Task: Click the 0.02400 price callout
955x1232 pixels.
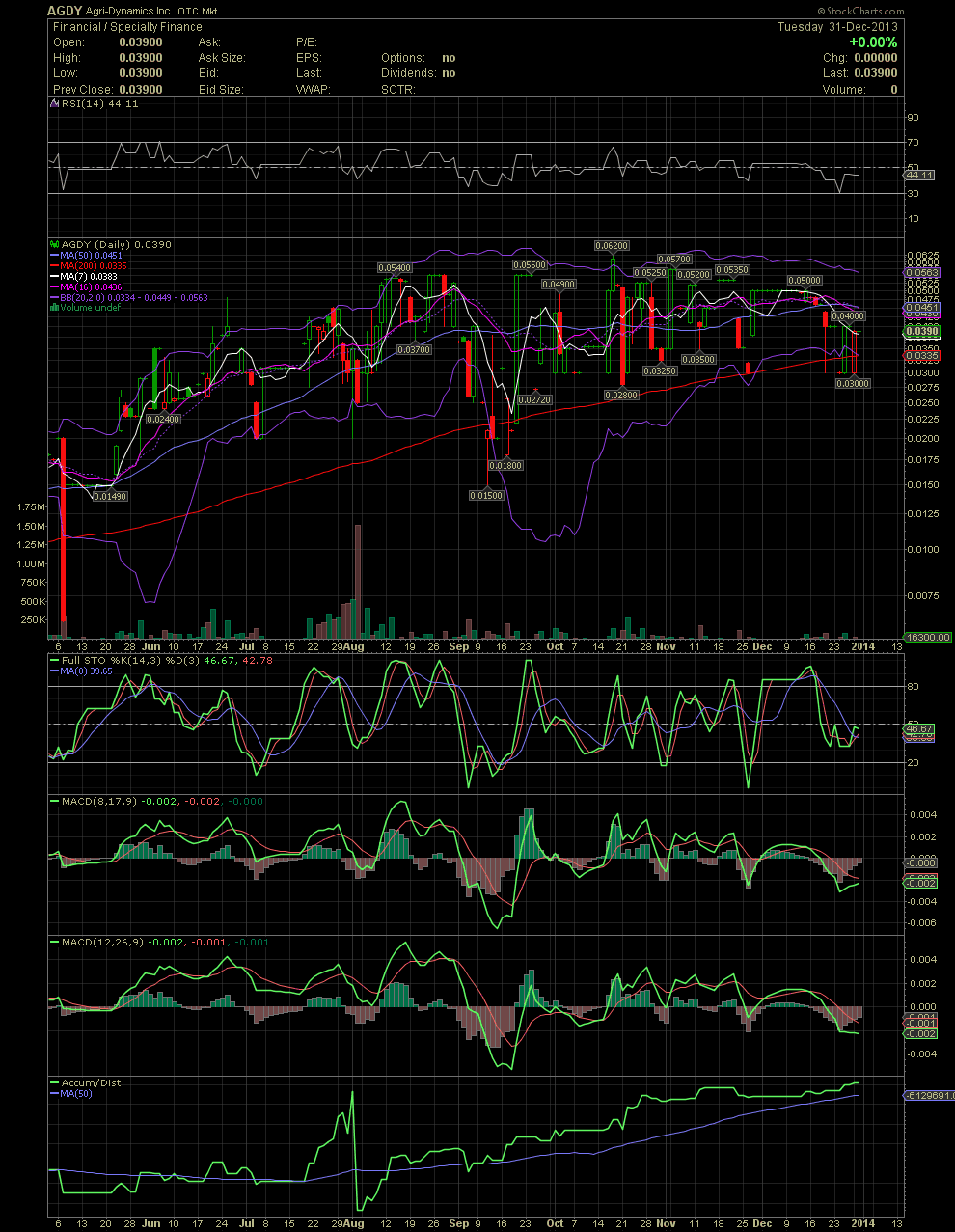Action: [x=162, y=421]
